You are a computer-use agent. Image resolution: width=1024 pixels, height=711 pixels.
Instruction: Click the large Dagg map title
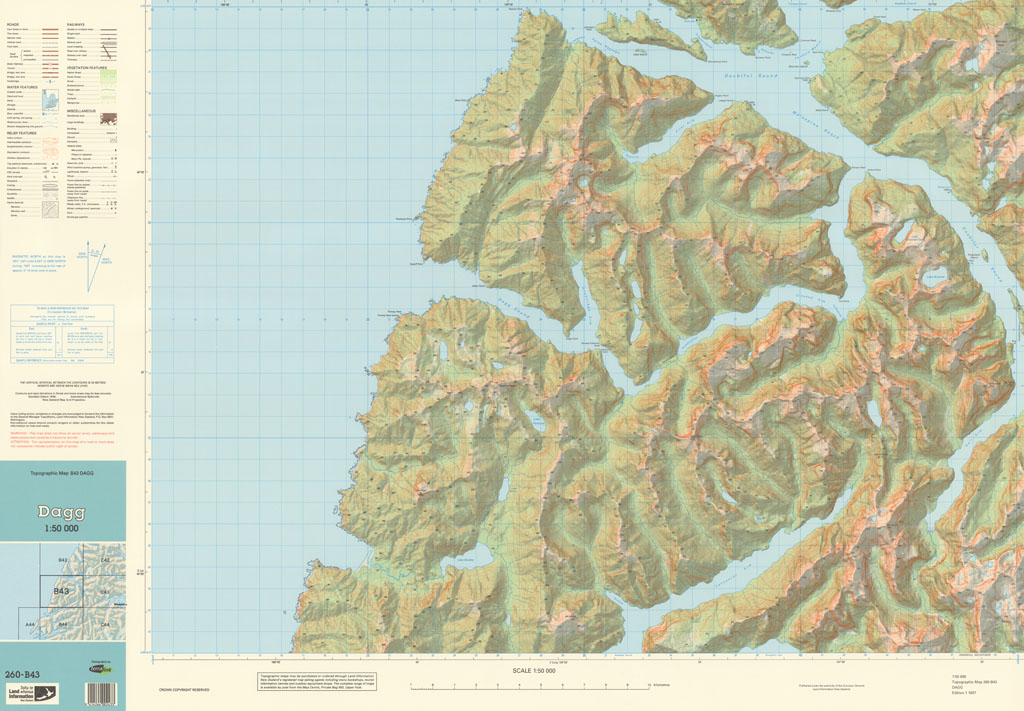[x=63, y=512]
